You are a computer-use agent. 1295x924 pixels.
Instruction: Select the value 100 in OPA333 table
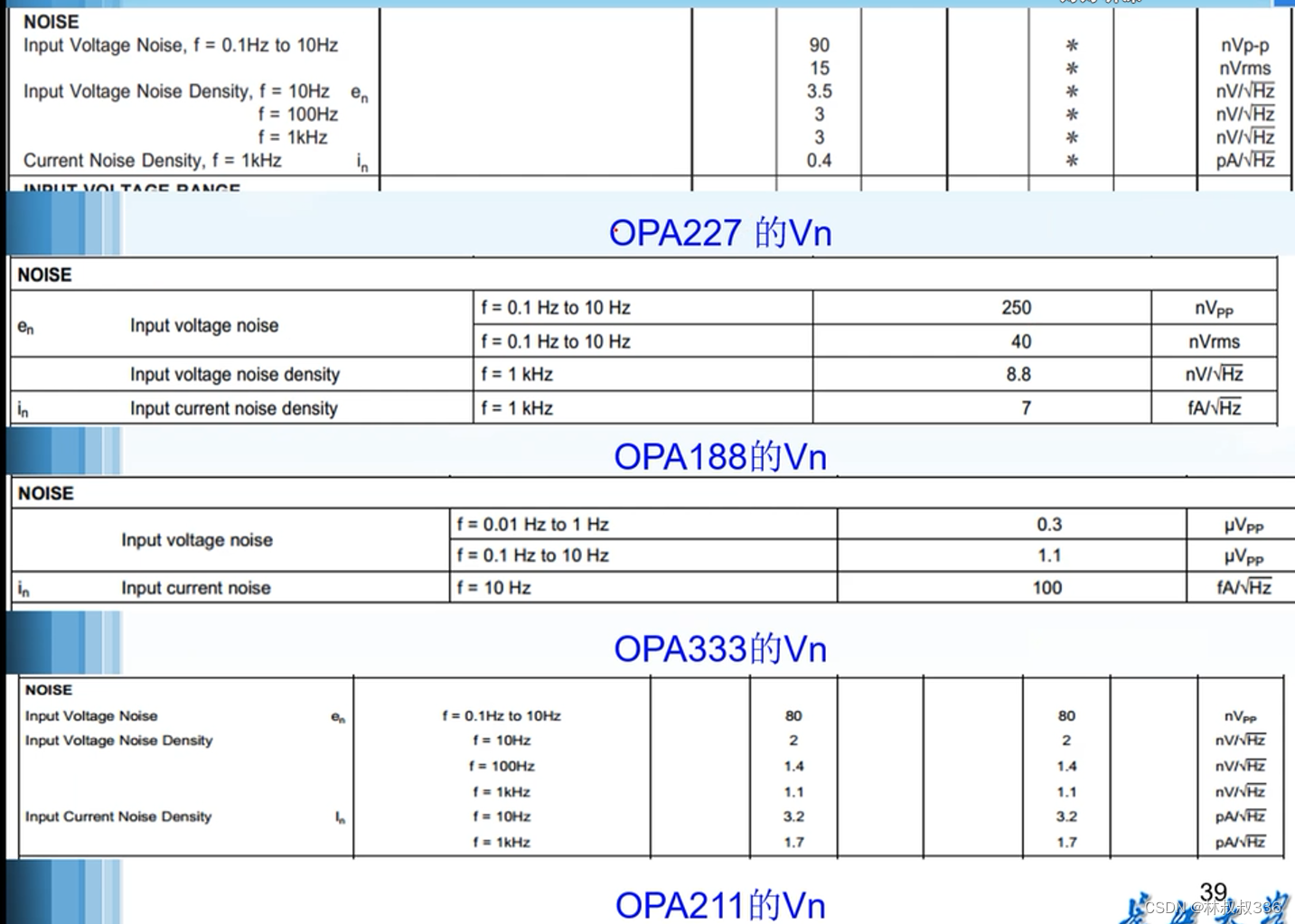point(1047,588)
